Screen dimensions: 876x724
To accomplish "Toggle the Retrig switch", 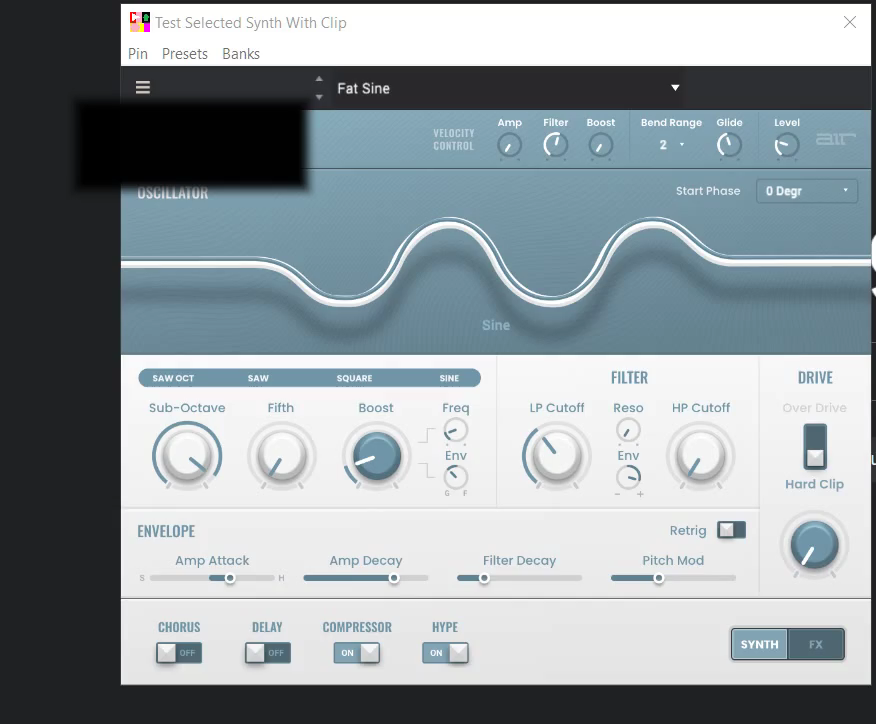I will point(731,530).
